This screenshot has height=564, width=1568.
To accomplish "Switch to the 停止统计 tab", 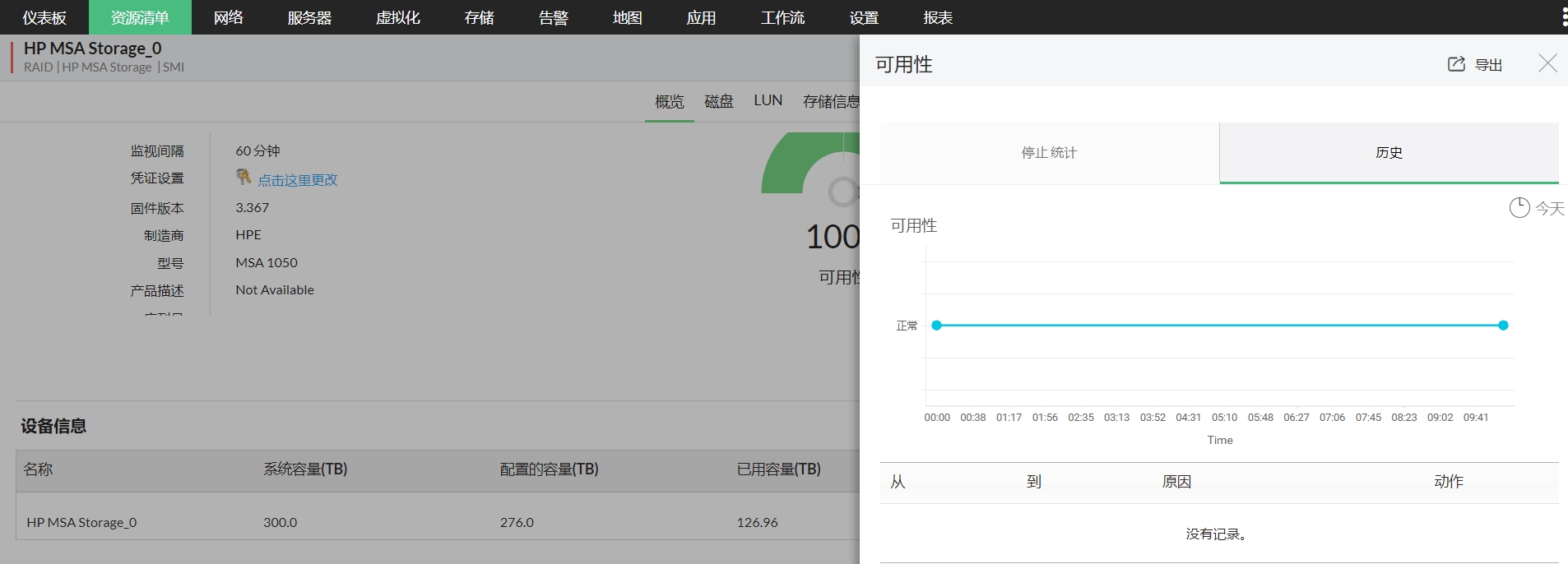I will [x=1049, y=153].
